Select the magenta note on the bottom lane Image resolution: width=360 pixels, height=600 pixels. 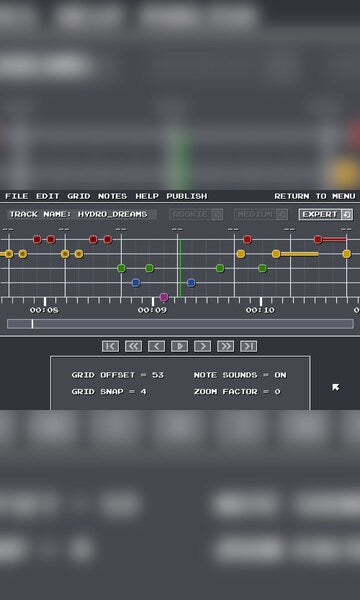pyautogui.click(x=164, y=297)
